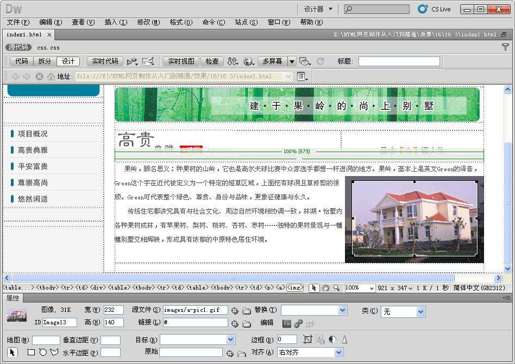Viewport: 515px width, 364px height.
Task: Open the file management icon left of 多屏幕
Action: 232,61
